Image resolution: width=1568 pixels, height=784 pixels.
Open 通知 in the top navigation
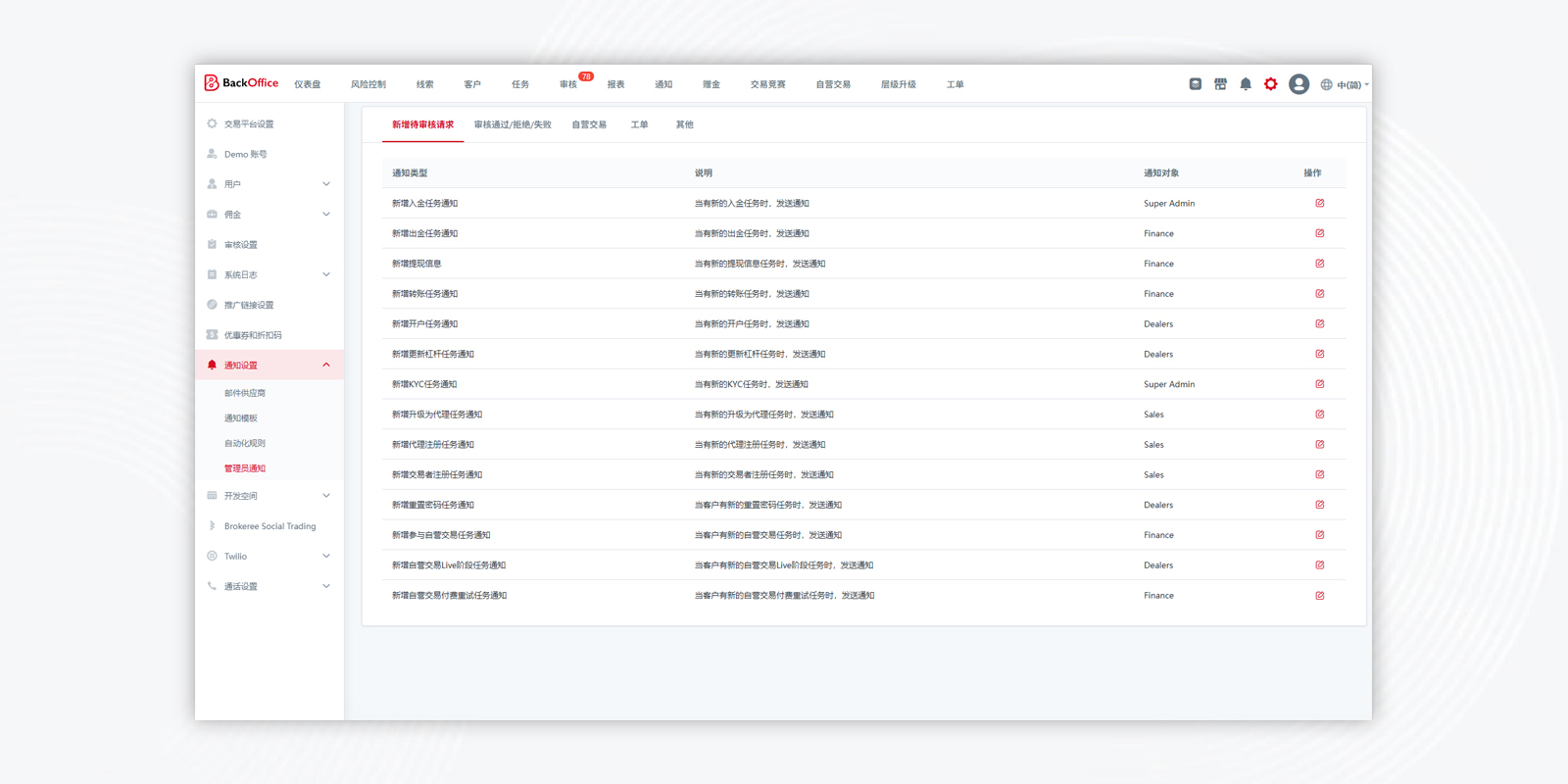663,84
